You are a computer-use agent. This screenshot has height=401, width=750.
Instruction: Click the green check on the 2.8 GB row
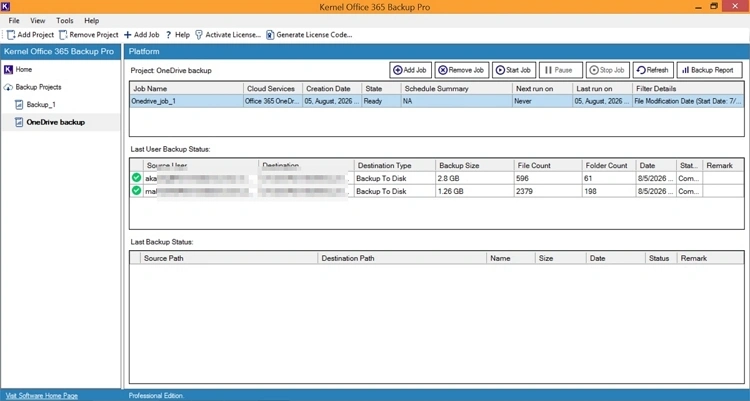click(136, 178)
